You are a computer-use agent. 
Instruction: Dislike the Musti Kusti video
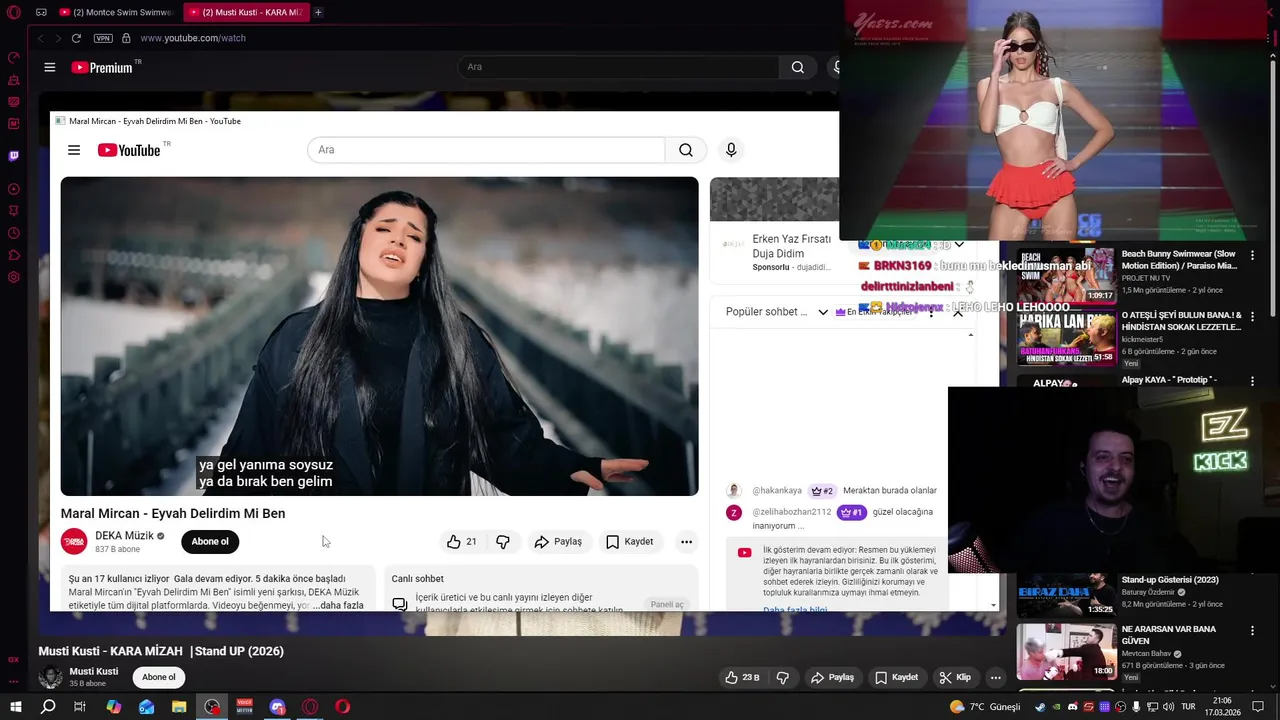[782, 677]
